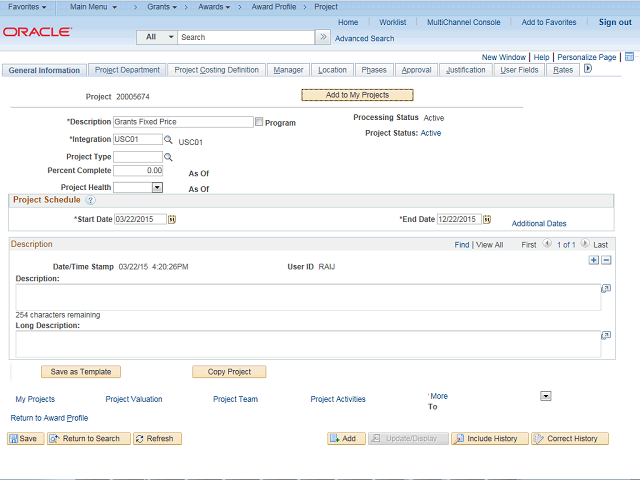This screenshot has height=480, width=640.
Task: Open the Start Date calendar picker
Action: tap(172, 219)
